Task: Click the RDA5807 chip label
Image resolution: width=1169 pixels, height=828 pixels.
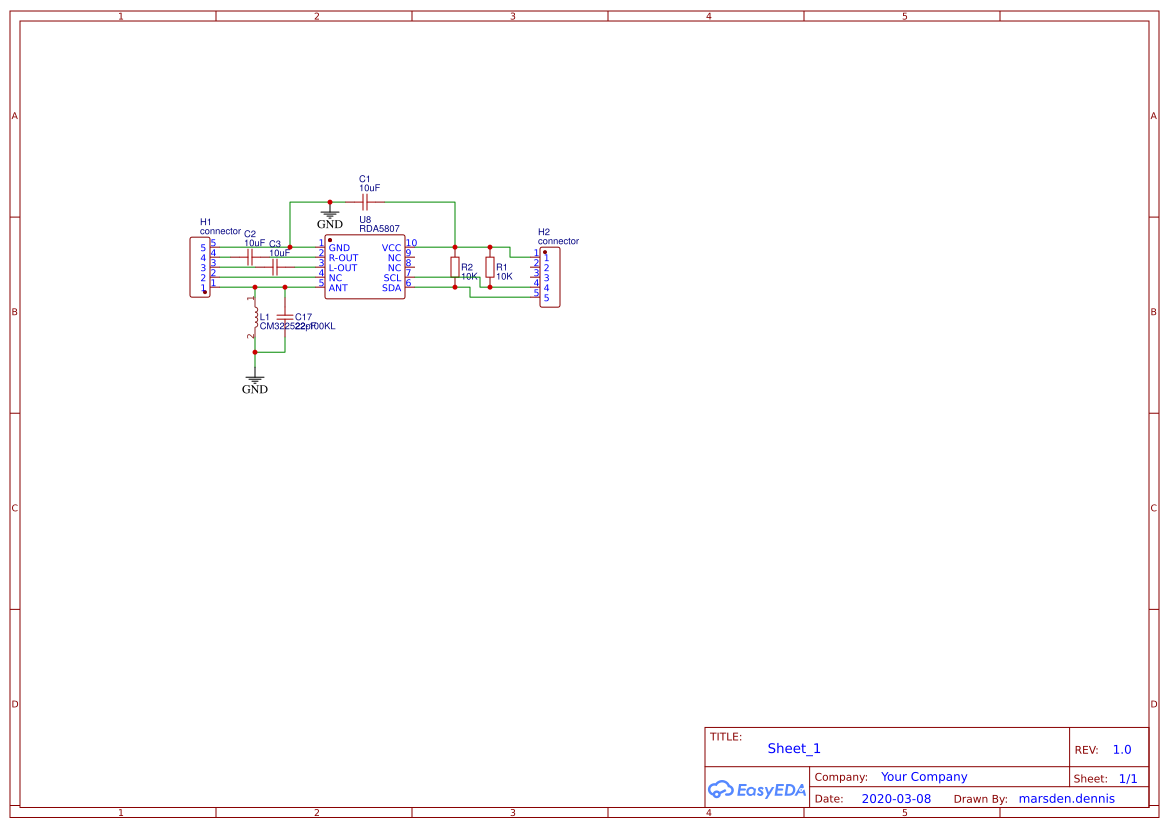Action: 379,229
